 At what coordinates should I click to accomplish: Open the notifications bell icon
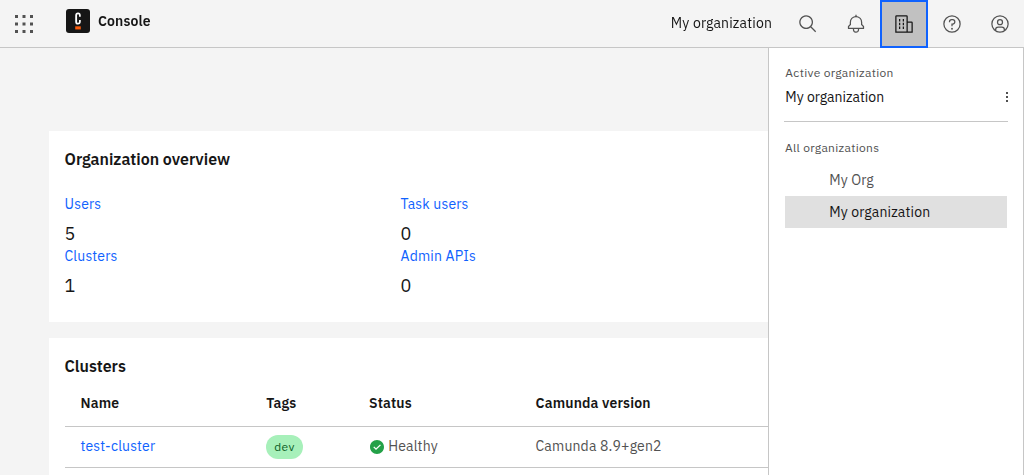pyautogui.click(x=856, y=24)
